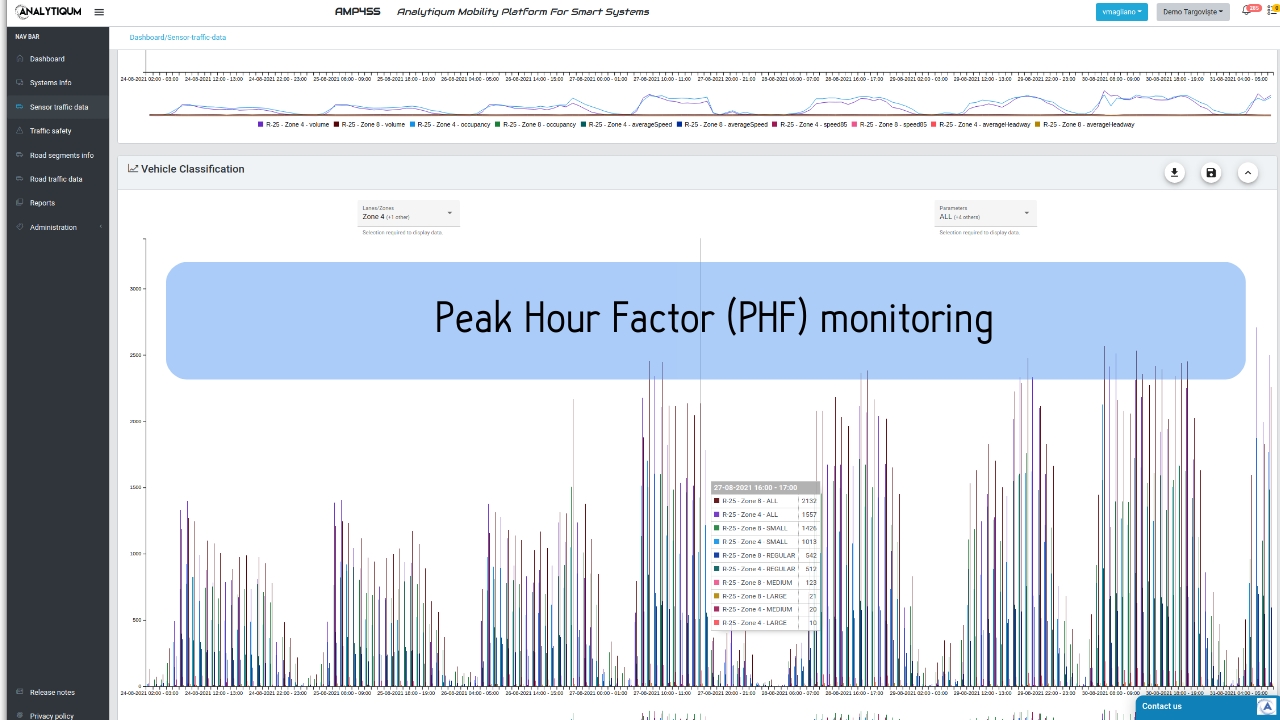Toggle the hamburger sidebar menu icon
Image resolution: width=1280 pixels, height=720 pixels.
[x=99, y=12]
